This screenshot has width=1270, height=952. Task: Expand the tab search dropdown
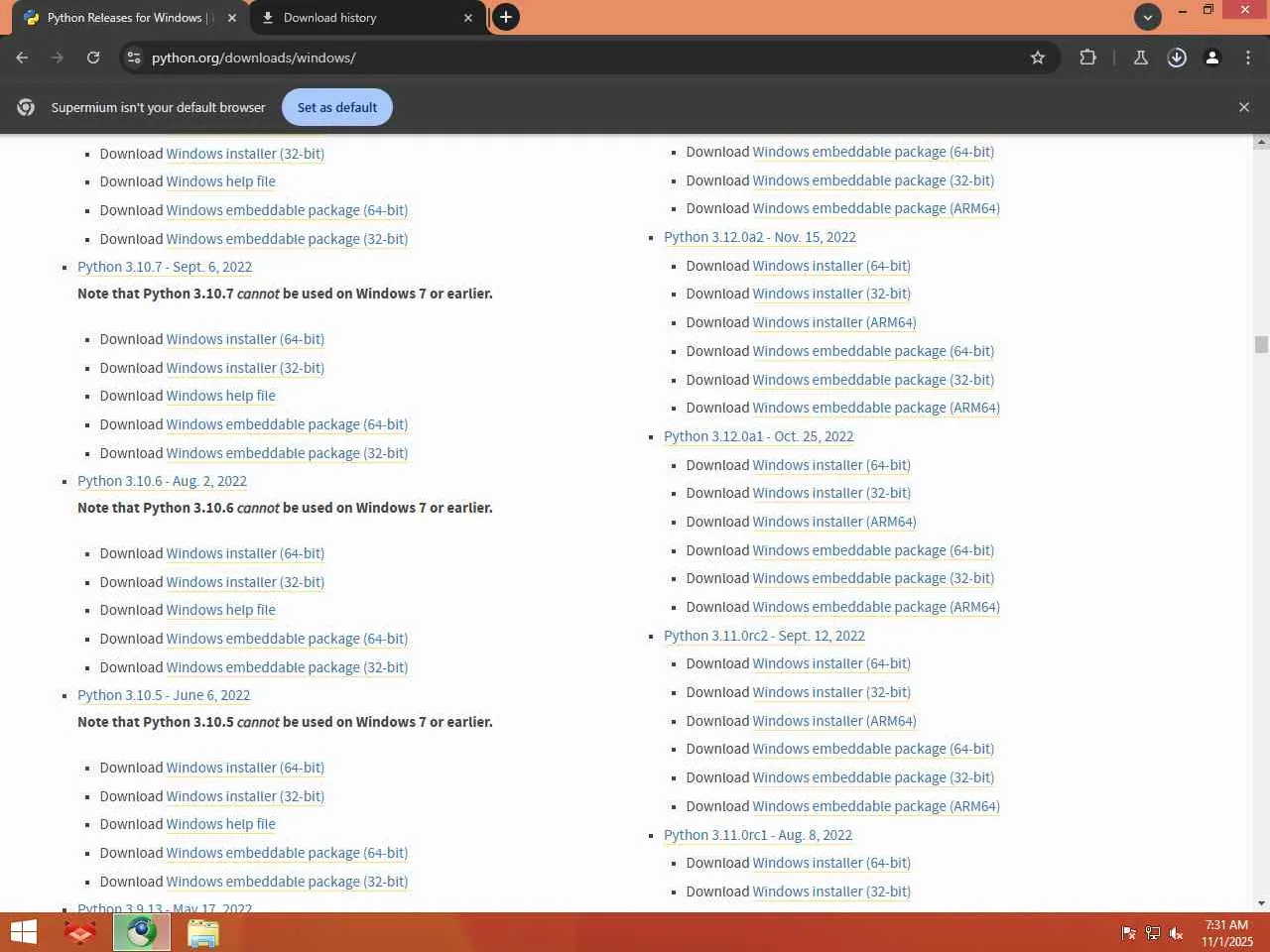coord(1148,17)
